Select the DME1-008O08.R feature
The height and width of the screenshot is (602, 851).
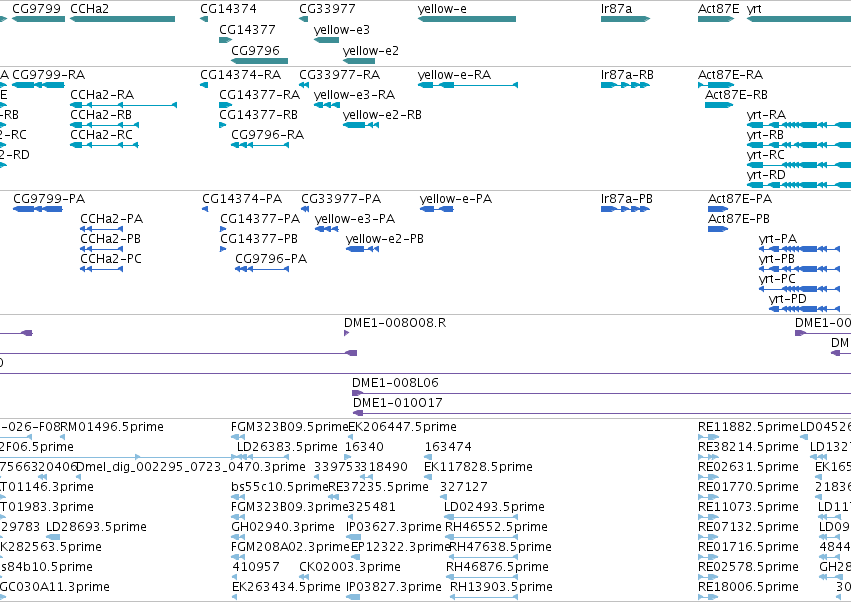click(x=346, y=333)
